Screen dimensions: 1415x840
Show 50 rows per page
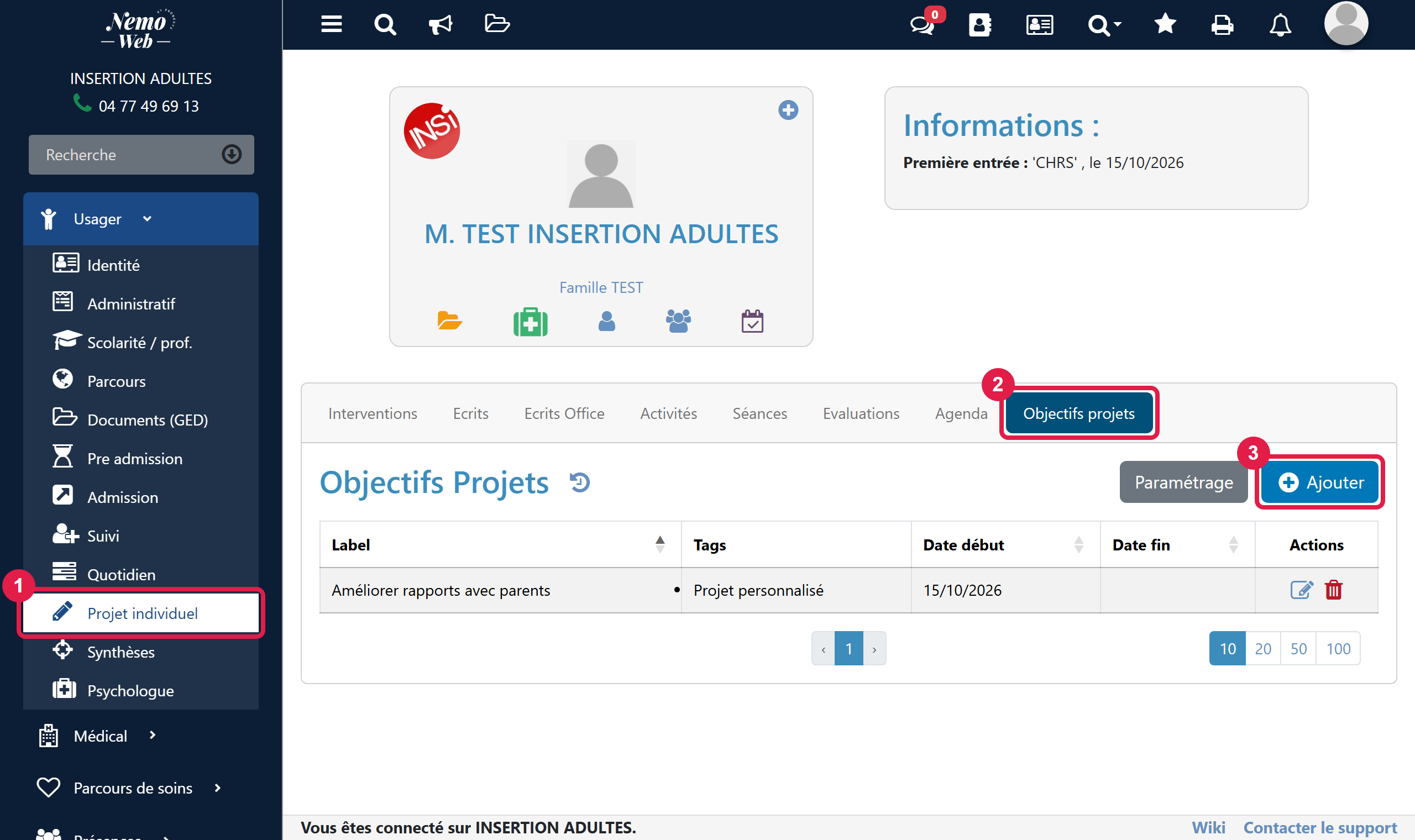tap(1298, 649)
